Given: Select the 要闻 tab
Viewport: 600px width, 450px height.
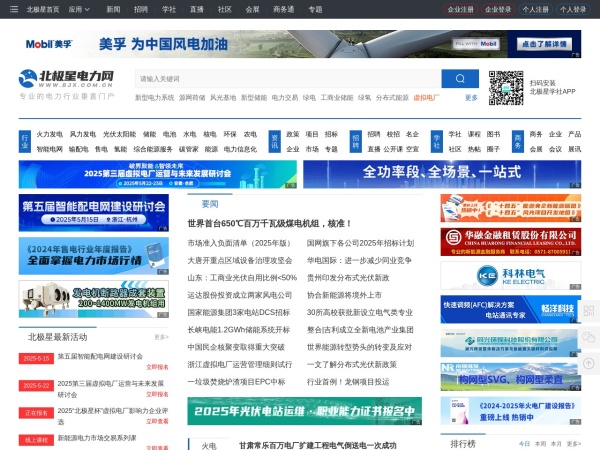Looking at the screenshot, I should click(210, 204).
